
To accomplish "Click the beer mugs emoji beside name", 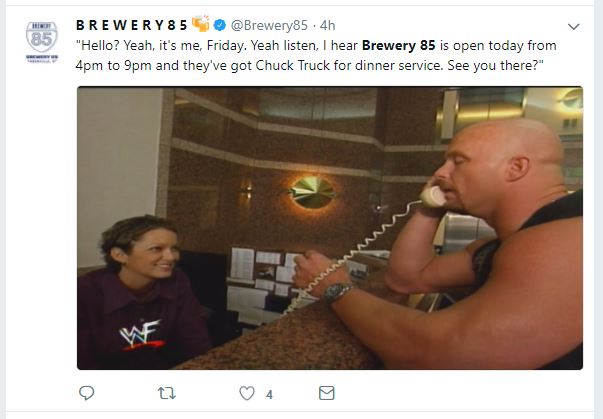I will [x=201, y=24].
